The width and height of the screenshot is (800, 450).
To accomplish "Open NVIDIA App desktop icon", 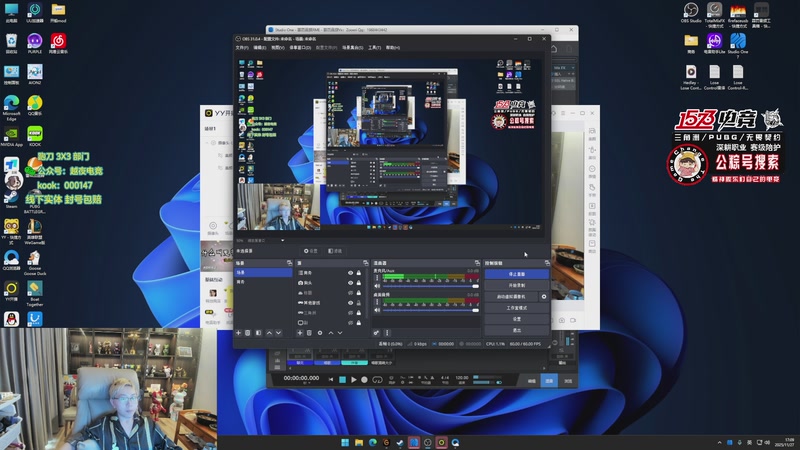I will coord(11,136).
